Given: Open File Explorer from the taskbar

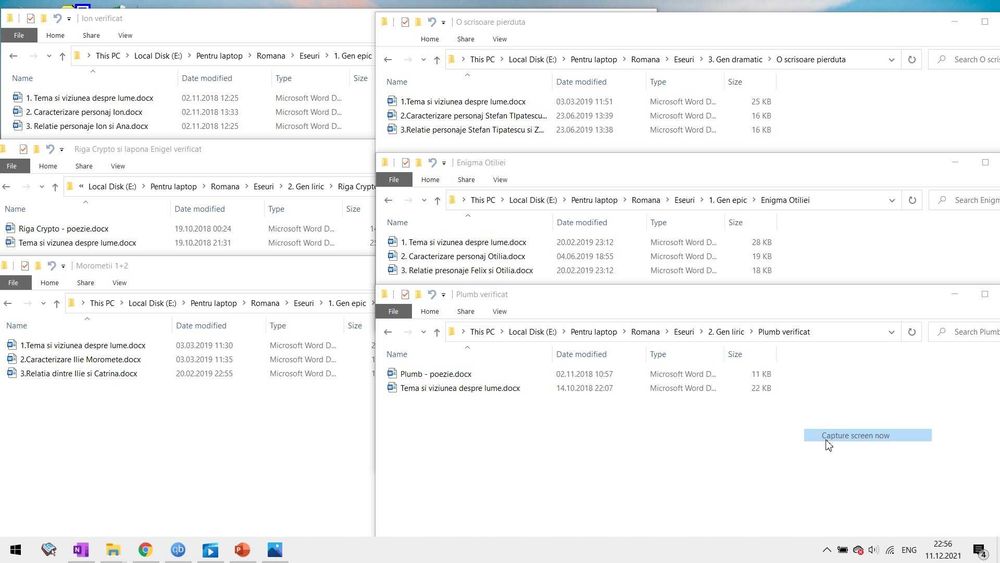Looking at the screenshot, I should (x=113, y=550).
